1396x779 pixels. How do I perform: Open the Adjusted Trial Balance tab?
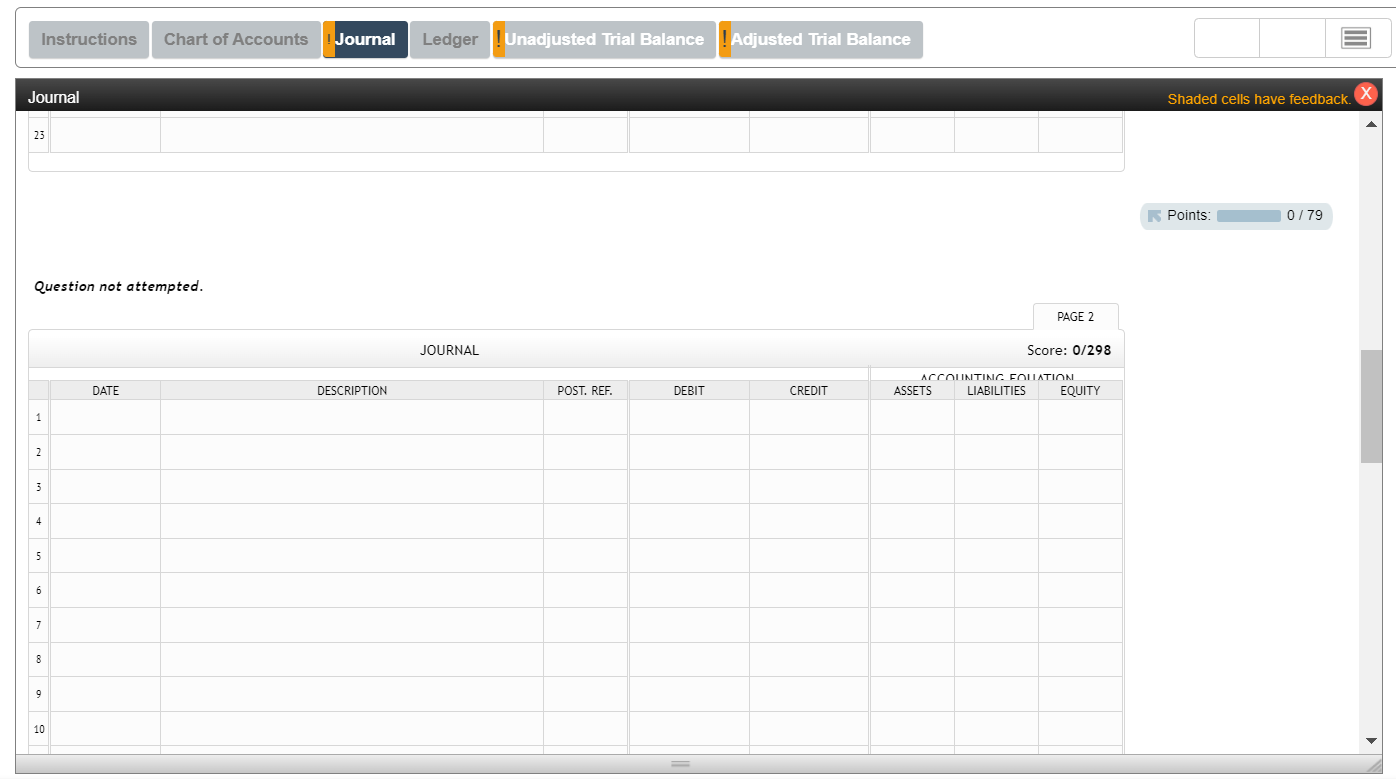(x=821, y=40)
